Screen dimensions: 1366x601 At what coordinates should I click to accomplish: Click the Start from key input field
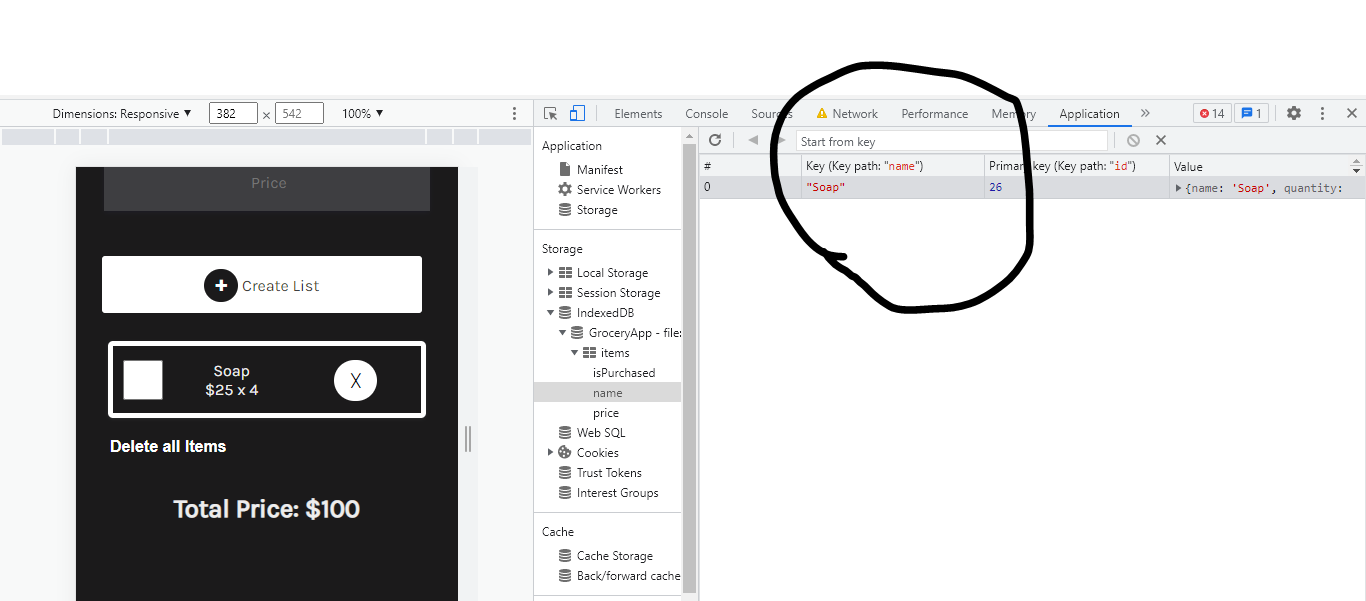coord(950,142)
